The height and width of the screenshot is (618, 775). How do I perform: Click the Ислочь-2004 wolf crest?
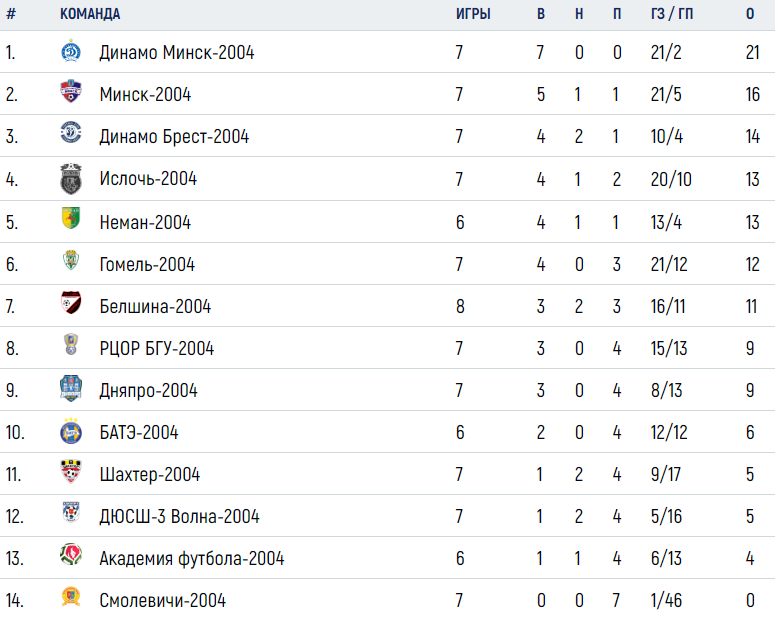pos(71,179)
